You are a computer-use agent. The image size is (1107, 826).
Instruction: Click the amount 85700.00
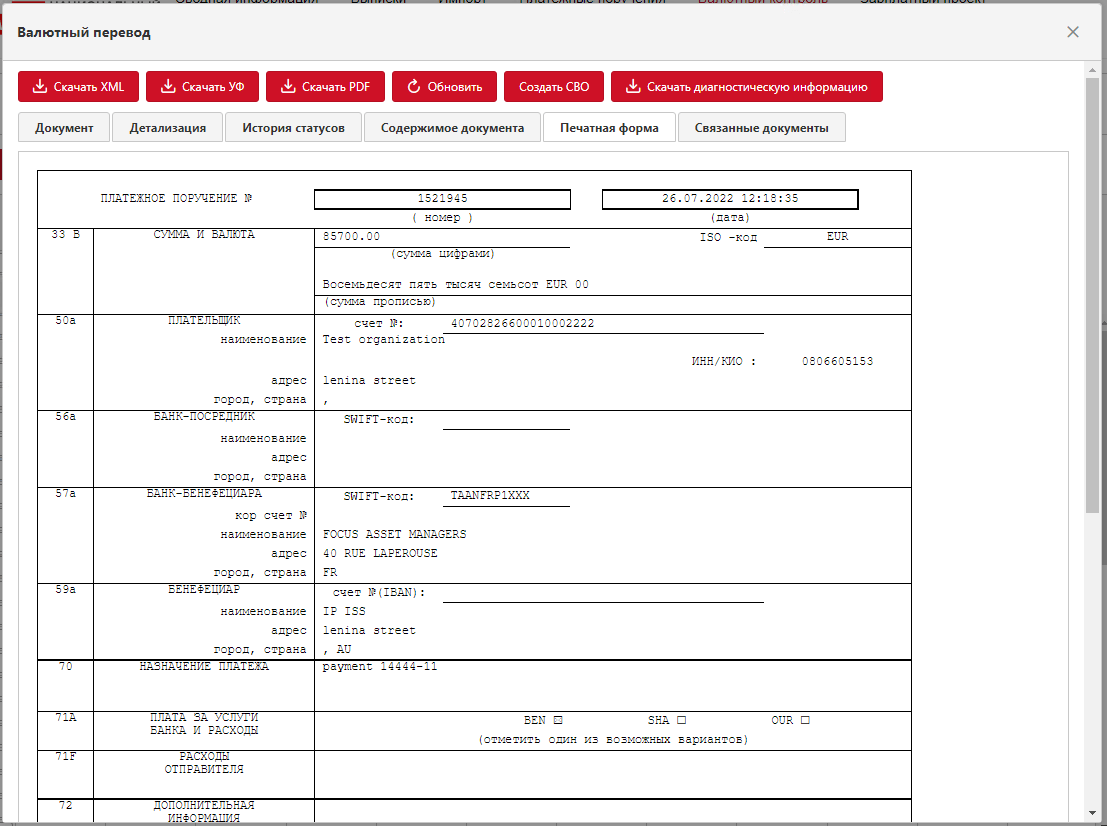pyautogui.click(x=351, y=237)
